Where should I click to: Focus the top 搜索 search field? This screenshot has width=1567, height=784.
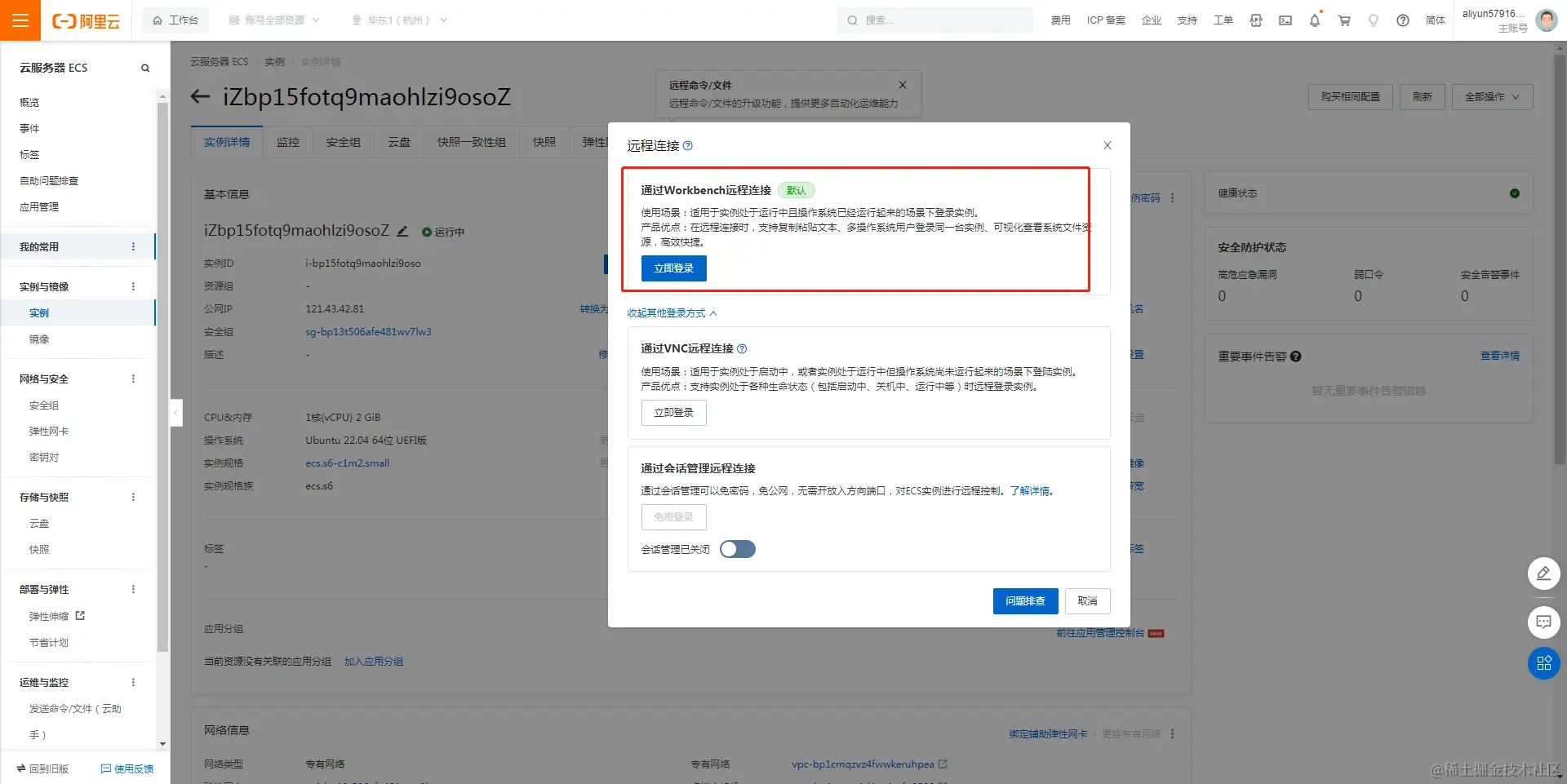935,20
